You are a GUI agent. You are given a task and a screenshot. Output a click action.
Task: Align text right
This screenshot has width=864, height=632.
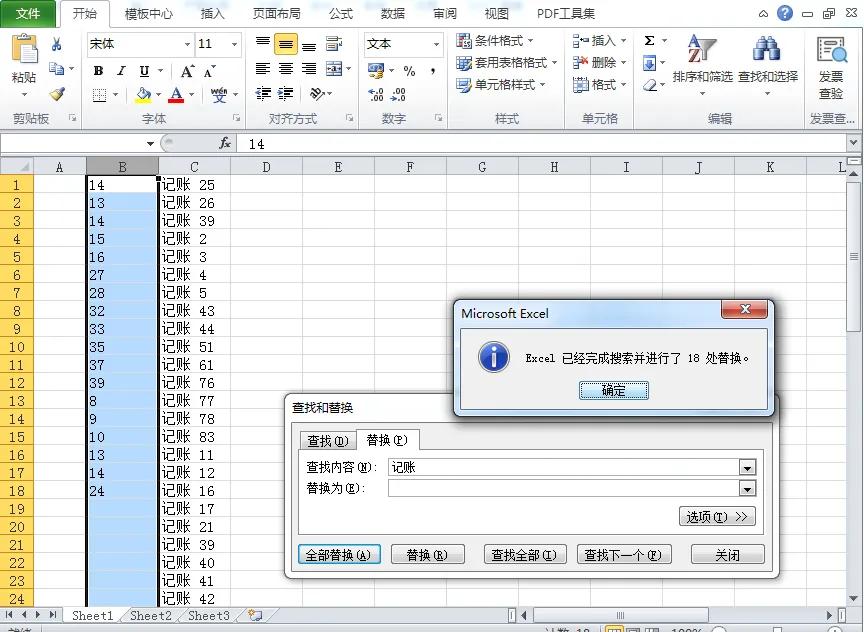coord(309,69)
